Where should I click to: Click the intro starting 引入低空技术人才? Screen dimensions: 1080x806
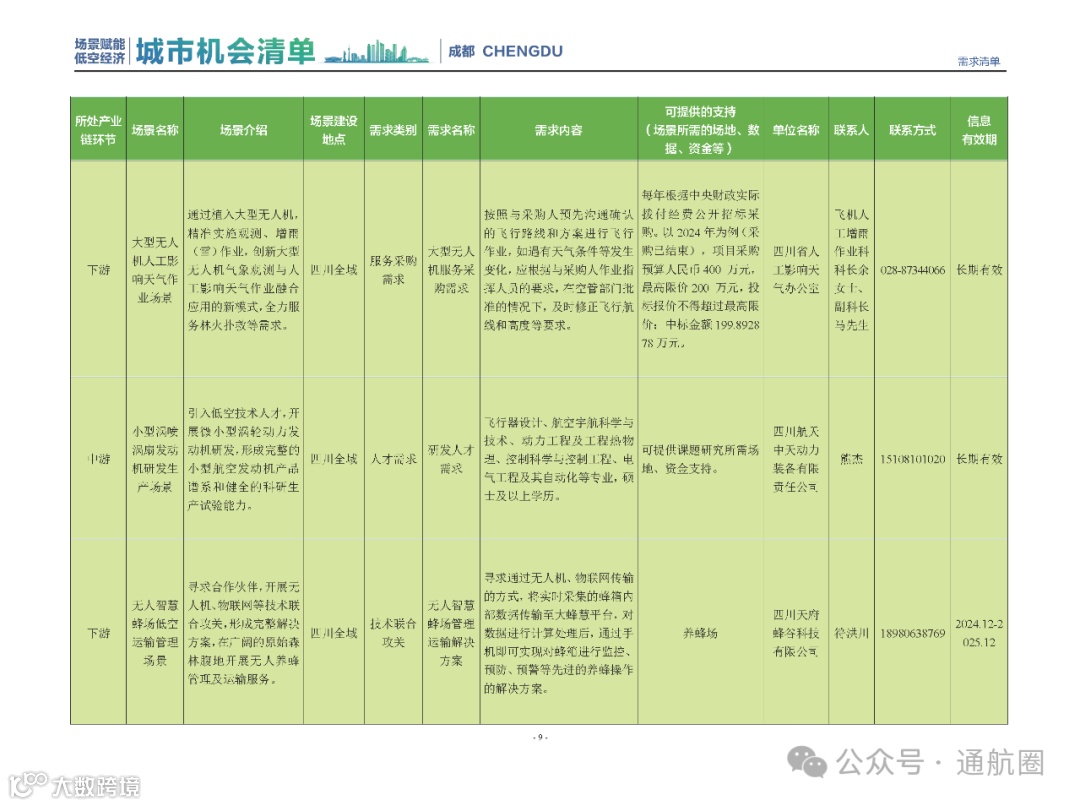tap(243, 459)
